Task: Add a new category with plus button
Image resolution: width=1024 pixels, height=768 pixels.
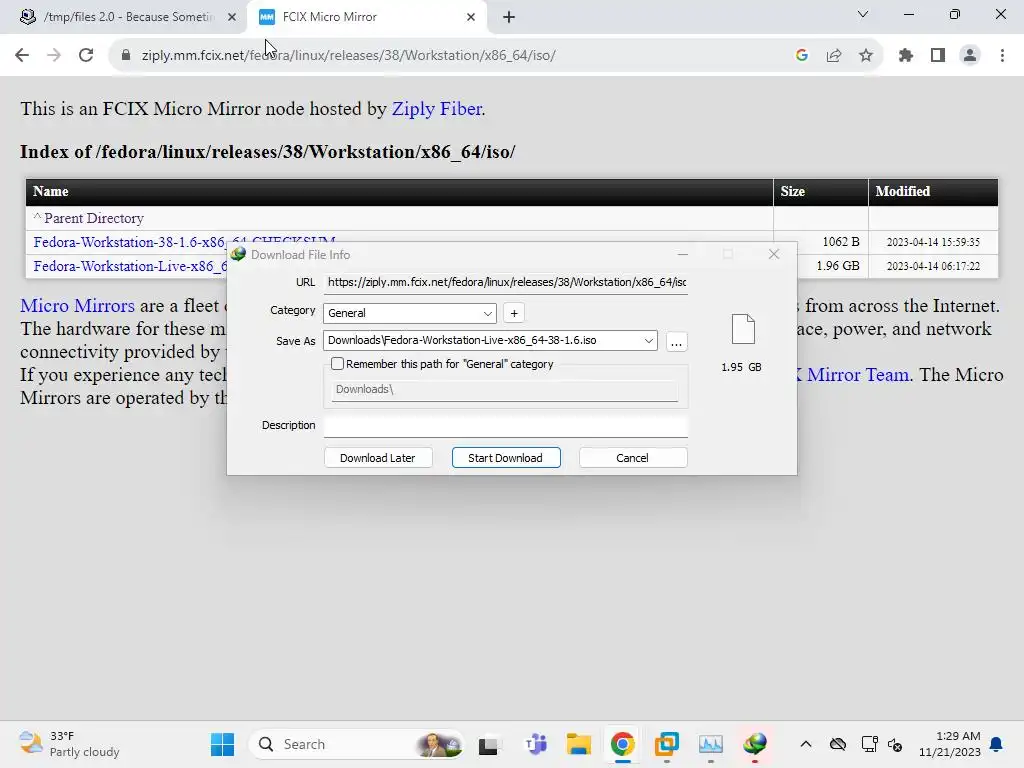Action: (514, 313)
